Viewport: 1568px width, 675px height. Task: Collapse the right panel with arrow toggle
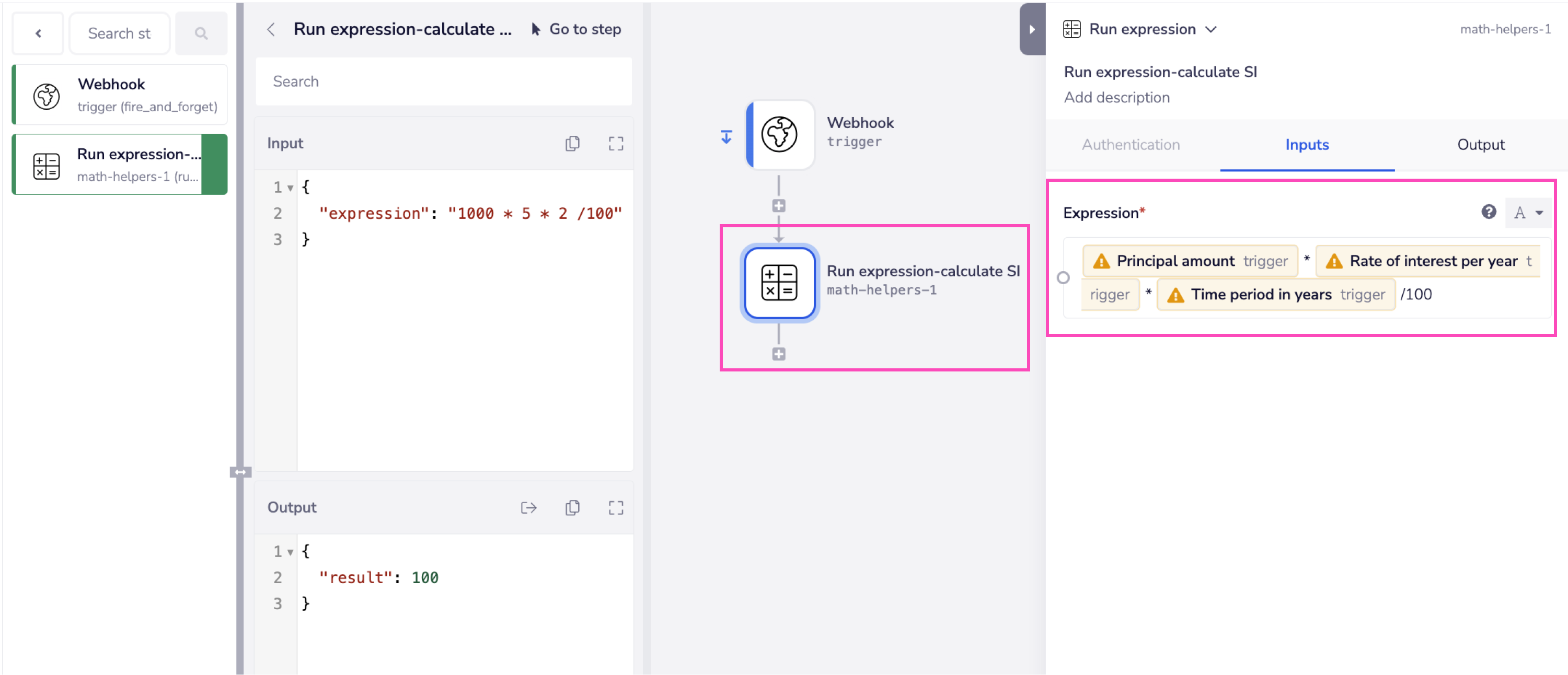1031,29
